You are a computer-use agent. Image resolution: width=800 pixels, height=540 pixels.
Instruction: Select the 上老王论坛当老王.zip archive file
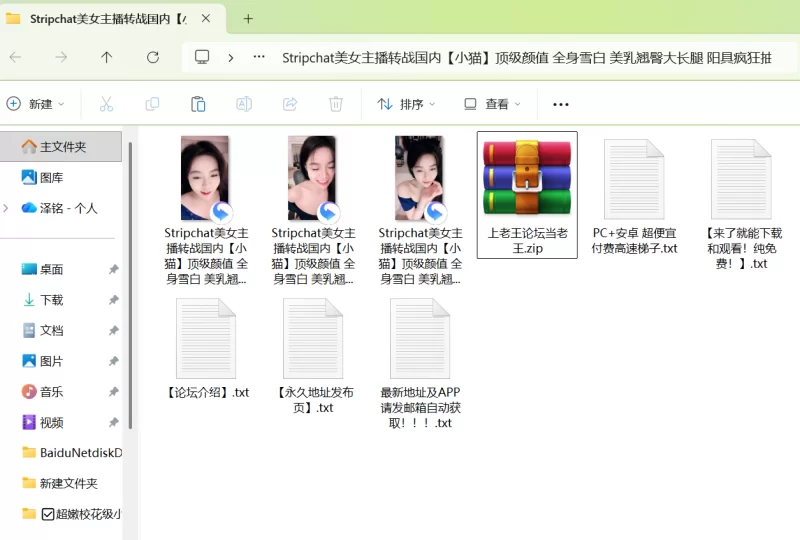527,194
